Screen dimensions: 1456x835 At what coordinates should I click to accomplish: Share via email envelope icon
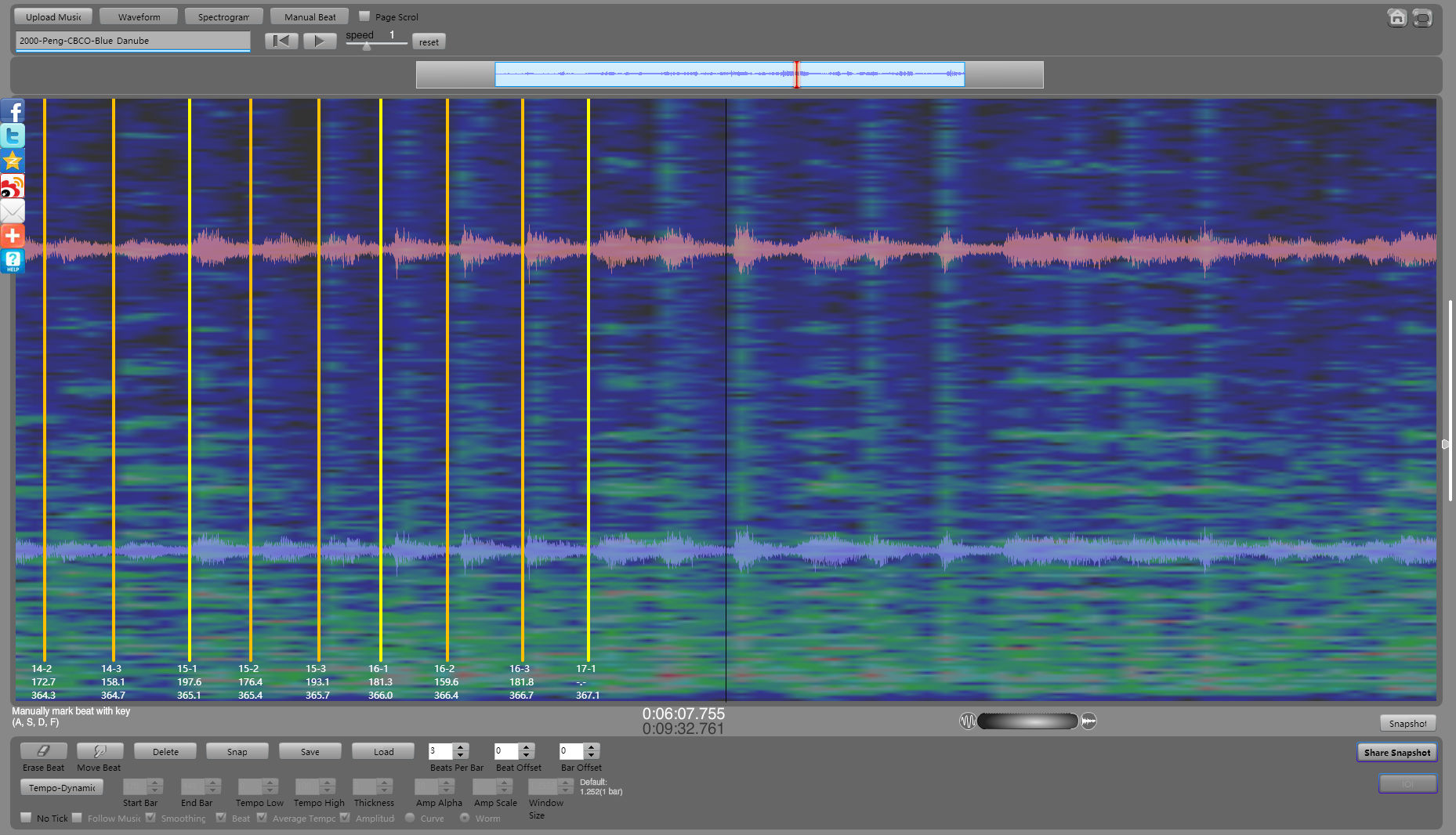click(x=13, y=211)
